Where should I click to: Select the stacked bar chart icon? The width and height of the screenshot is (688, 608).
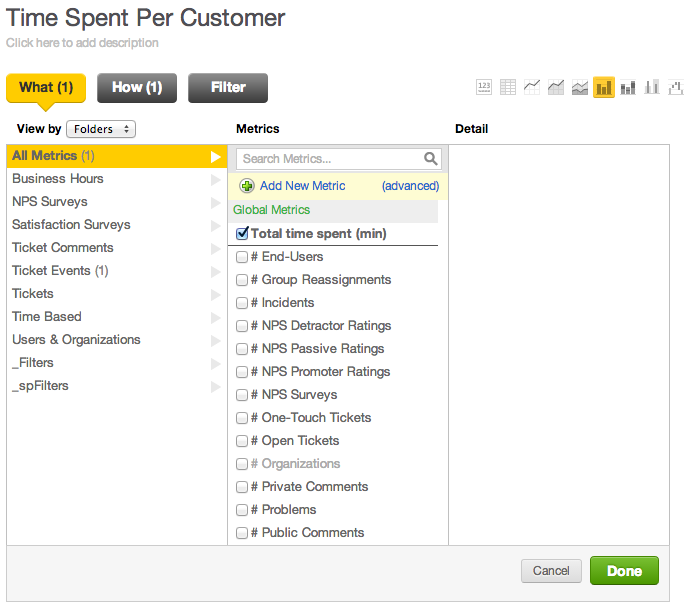(628, 87)
